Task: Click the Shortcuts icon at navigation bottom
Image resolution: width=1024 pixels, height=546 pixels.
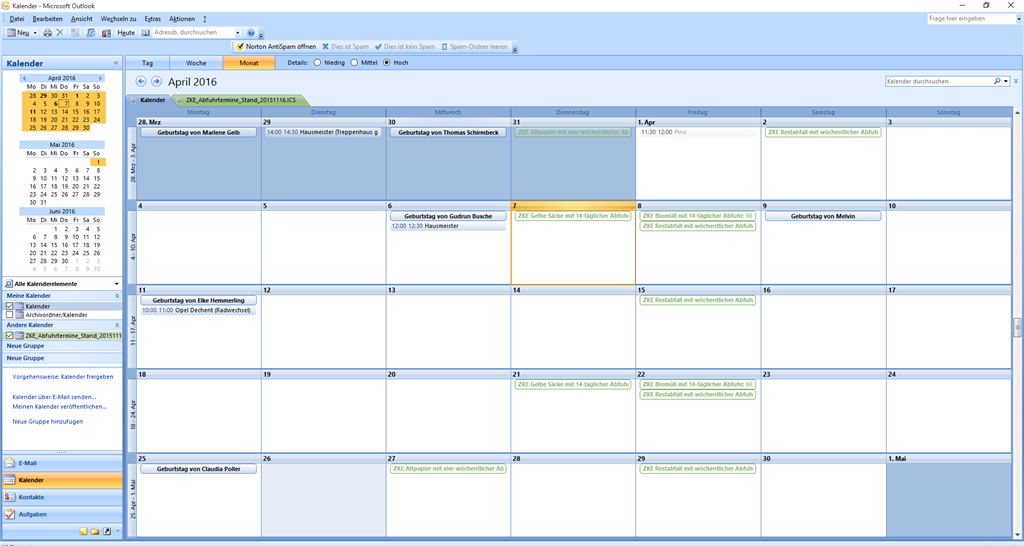Action: 107,532
